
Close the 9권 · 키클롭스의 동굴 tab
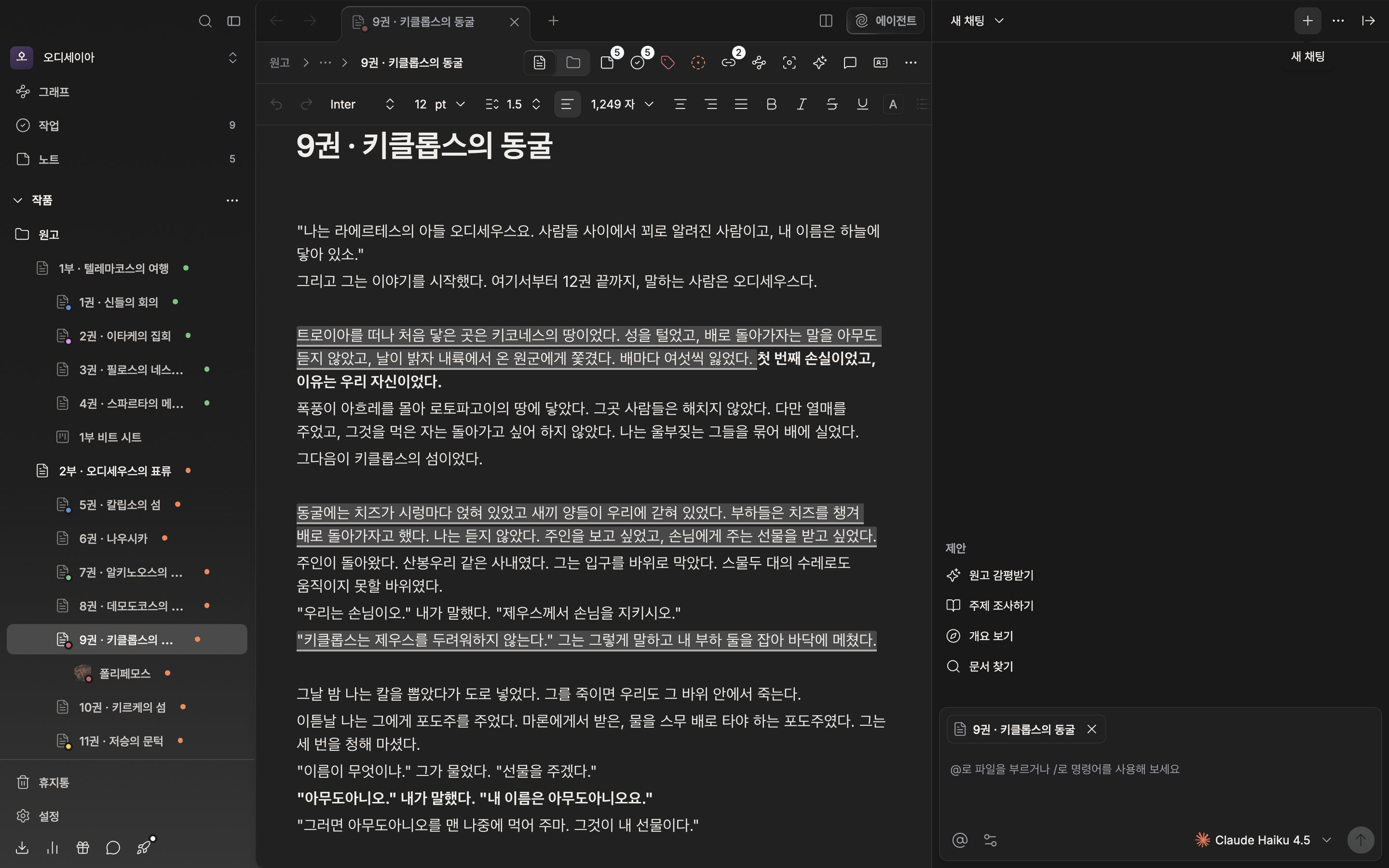[514, 22]
